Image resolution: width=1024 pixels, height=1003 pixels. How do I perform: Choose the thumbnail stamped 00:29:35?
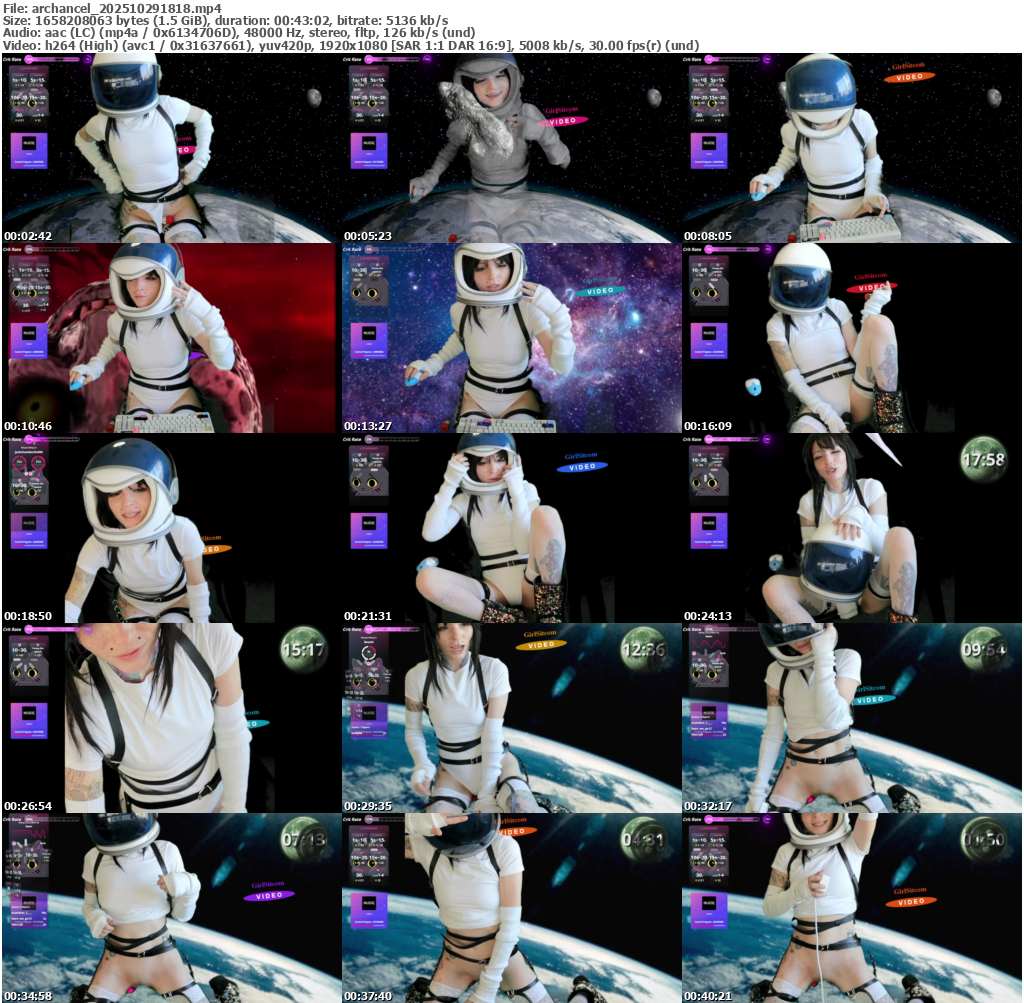click(511, 718)
